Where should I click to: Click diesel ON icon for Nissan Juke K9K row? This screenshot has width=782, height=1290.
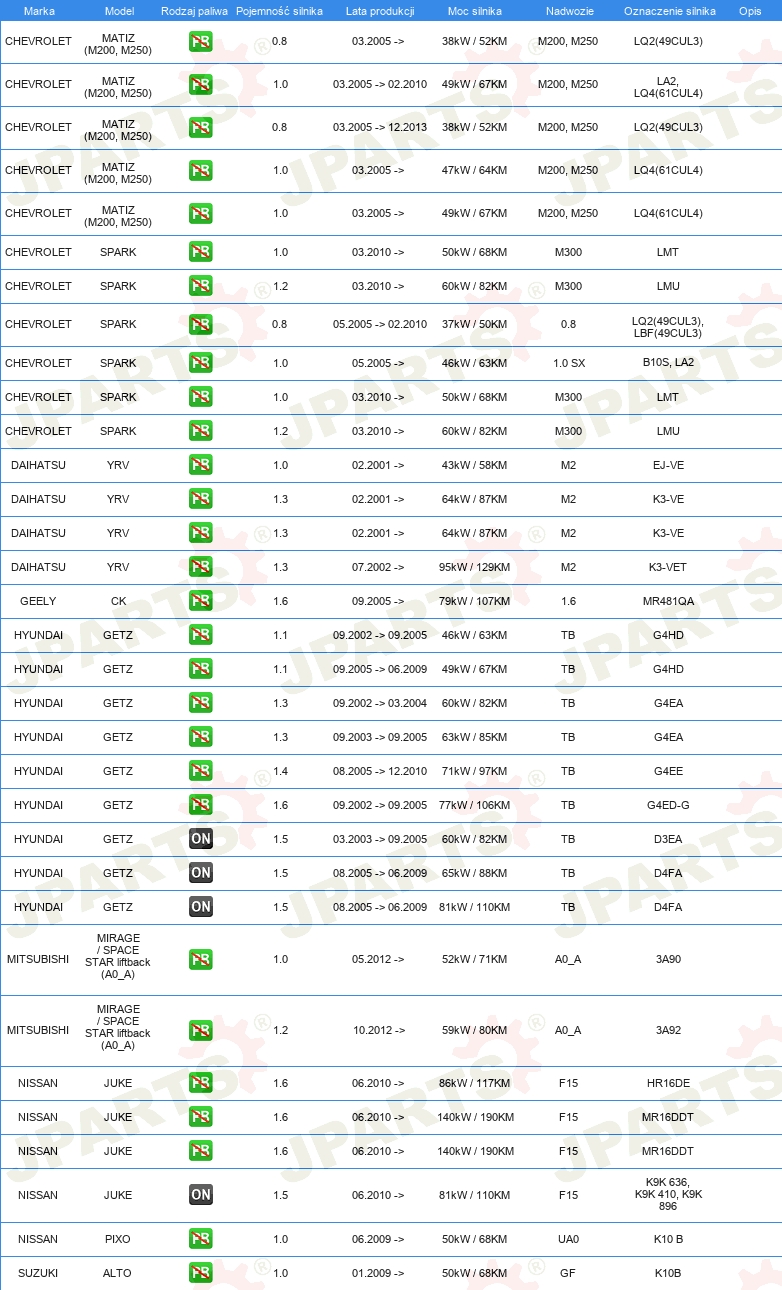pos(201,1195)
